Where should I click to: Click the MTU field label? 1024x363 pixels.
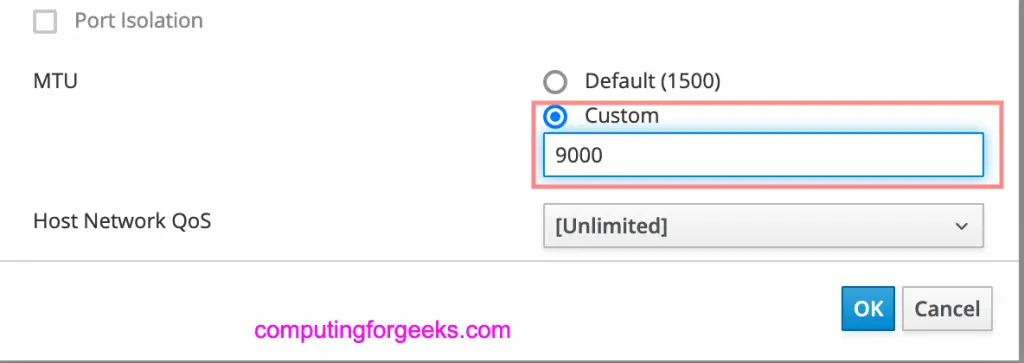(x=56, y=82)
